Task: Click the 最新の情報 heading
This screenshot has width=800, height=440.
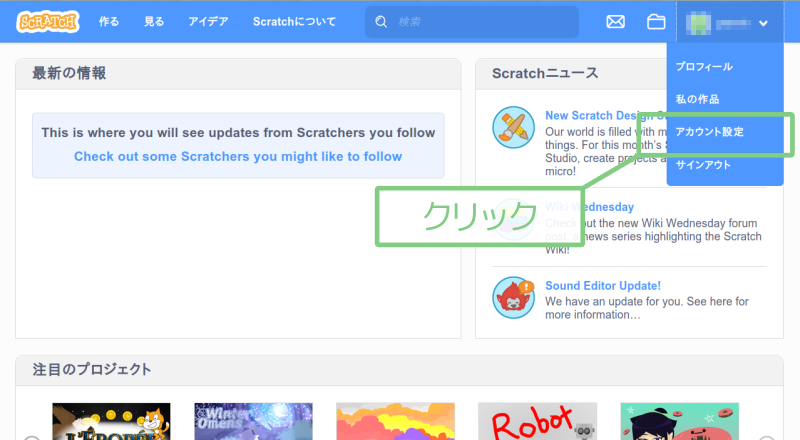Action: [69, 73]
